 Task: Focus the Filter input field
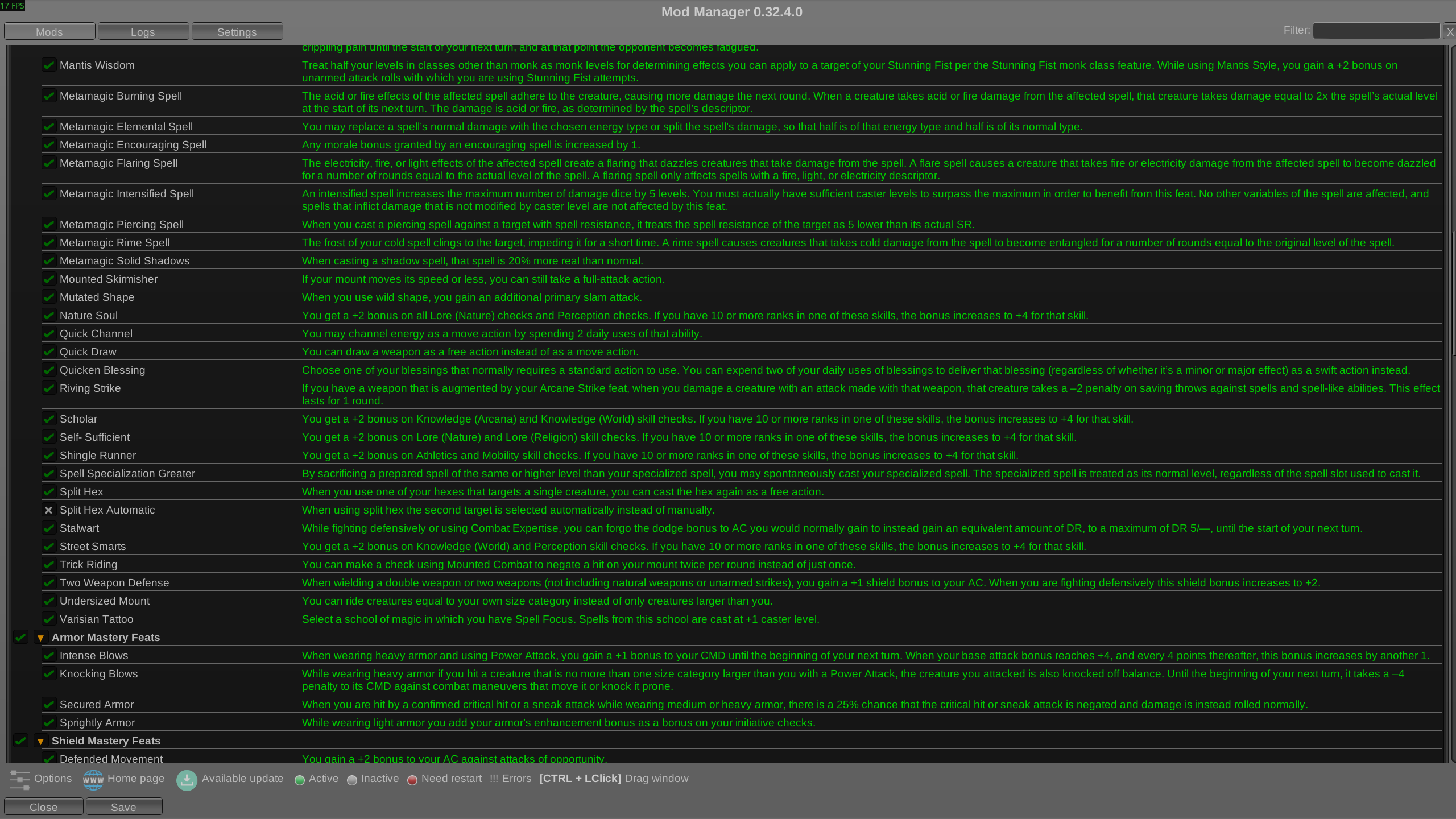(1376, 31)
